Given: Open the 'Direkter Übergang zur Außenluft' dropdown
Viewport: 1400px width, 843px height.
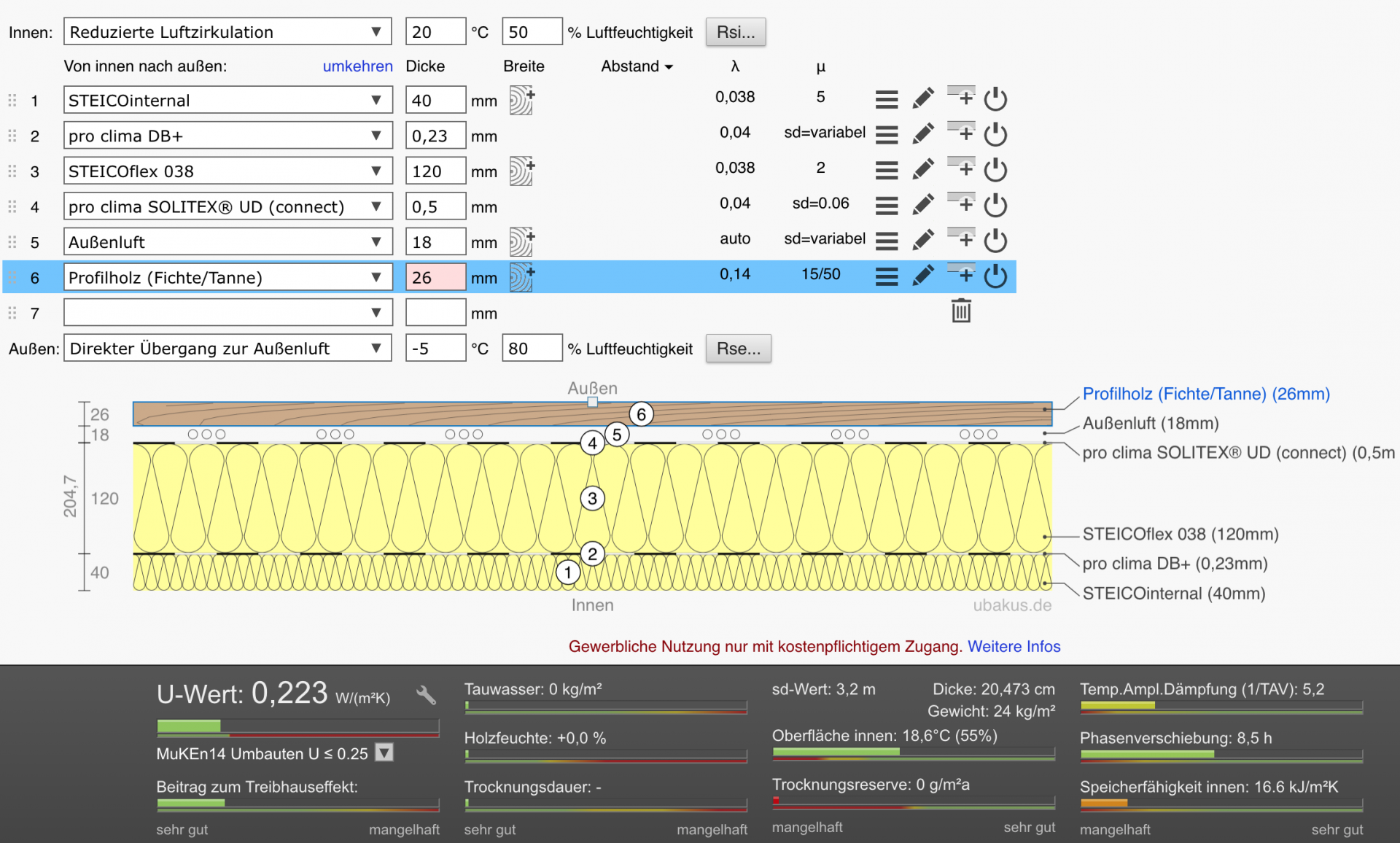Looking at the screenshot, I should pos(227,349).
